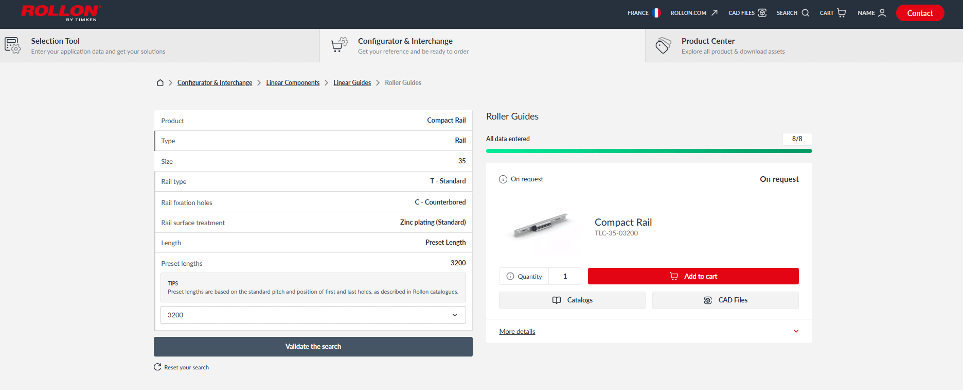This screenshot has height=390, width=964.
Task: Expand the Length Preset Length row
Action: tap(313, 242)
